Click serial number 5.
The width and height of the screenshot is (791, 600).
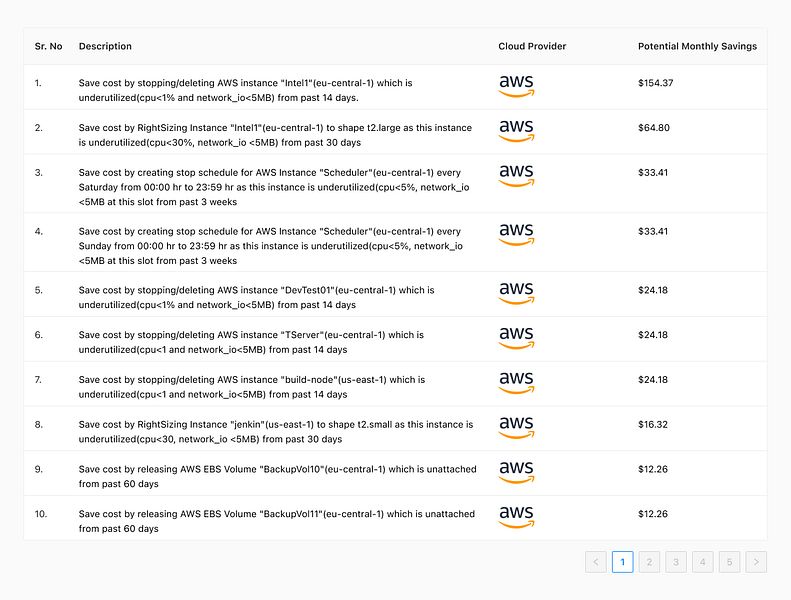tap(38, 290)
